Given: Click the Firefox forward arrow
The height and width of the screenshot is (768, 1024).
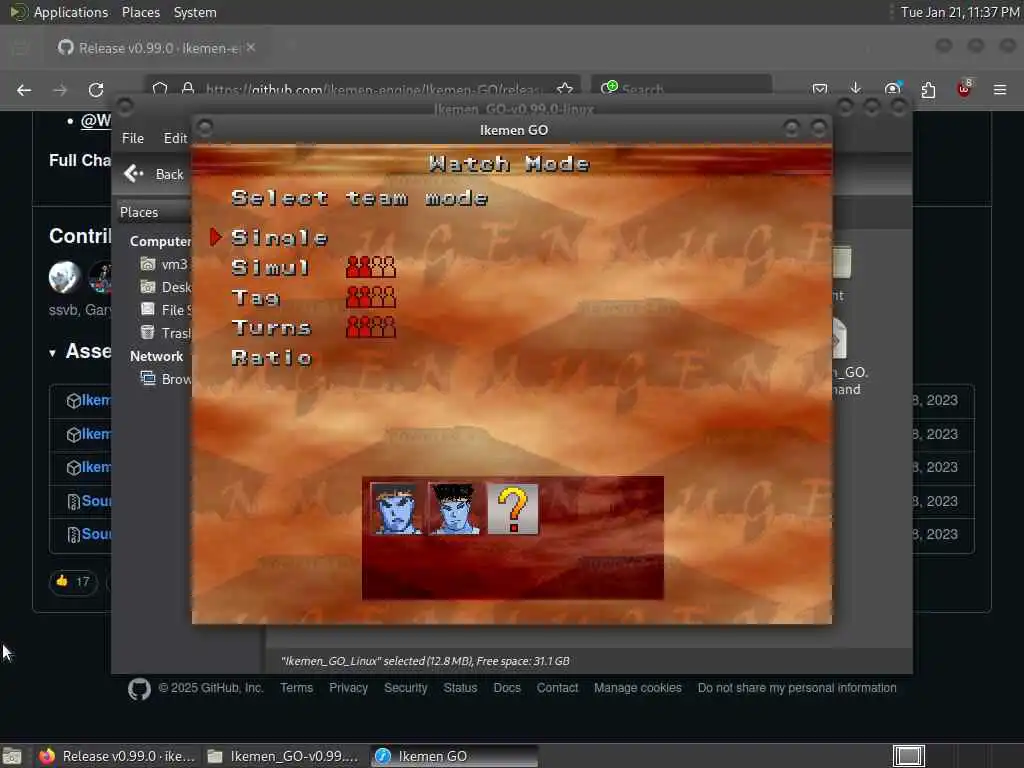Looking at the screenshot, I should [60, 90].
